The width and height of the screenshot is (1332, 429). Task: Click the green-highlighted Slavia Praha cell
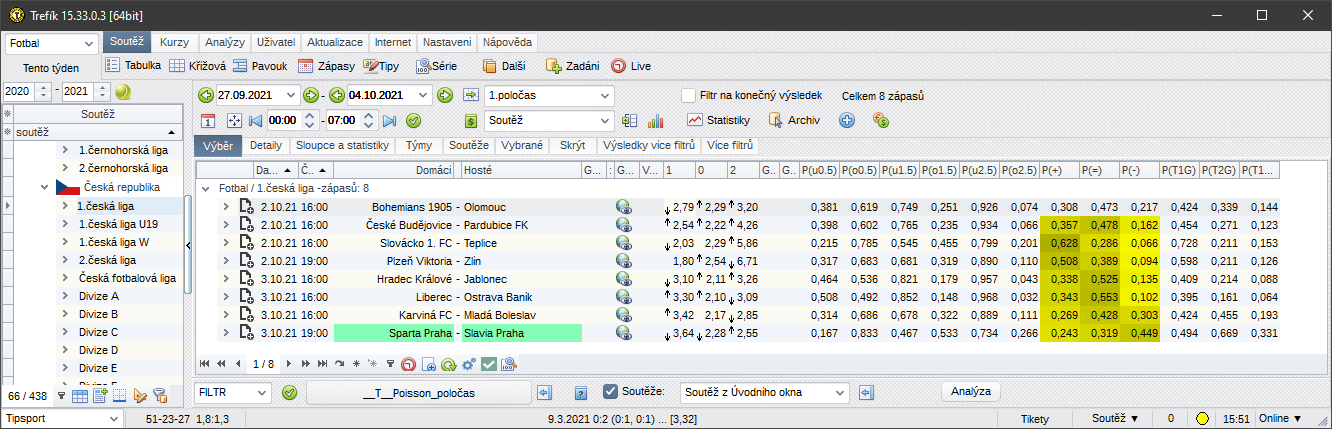point(521,333)
